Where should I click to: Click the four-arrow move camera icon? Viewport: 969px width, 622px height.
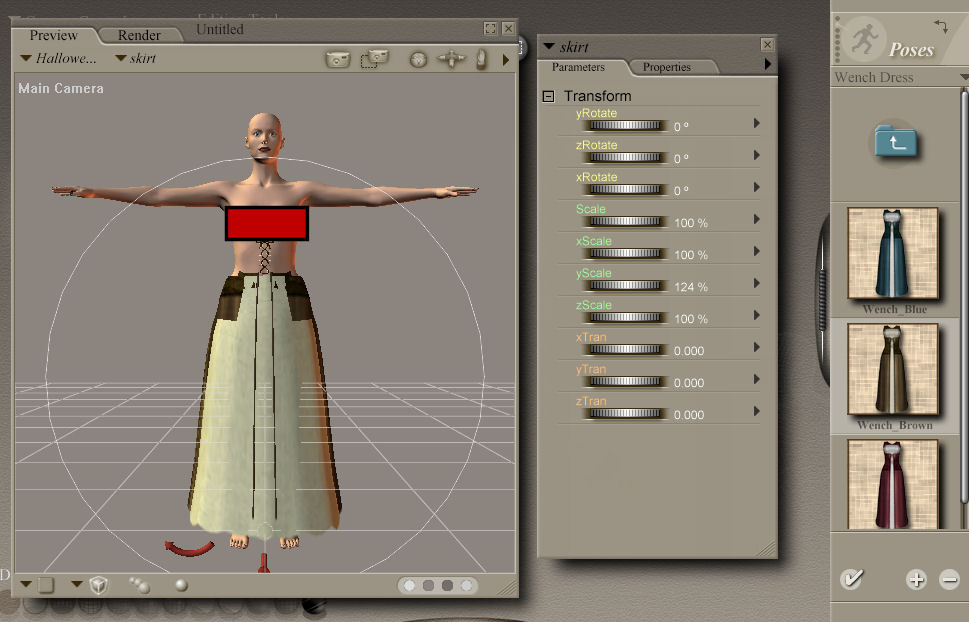pos(451,59)
